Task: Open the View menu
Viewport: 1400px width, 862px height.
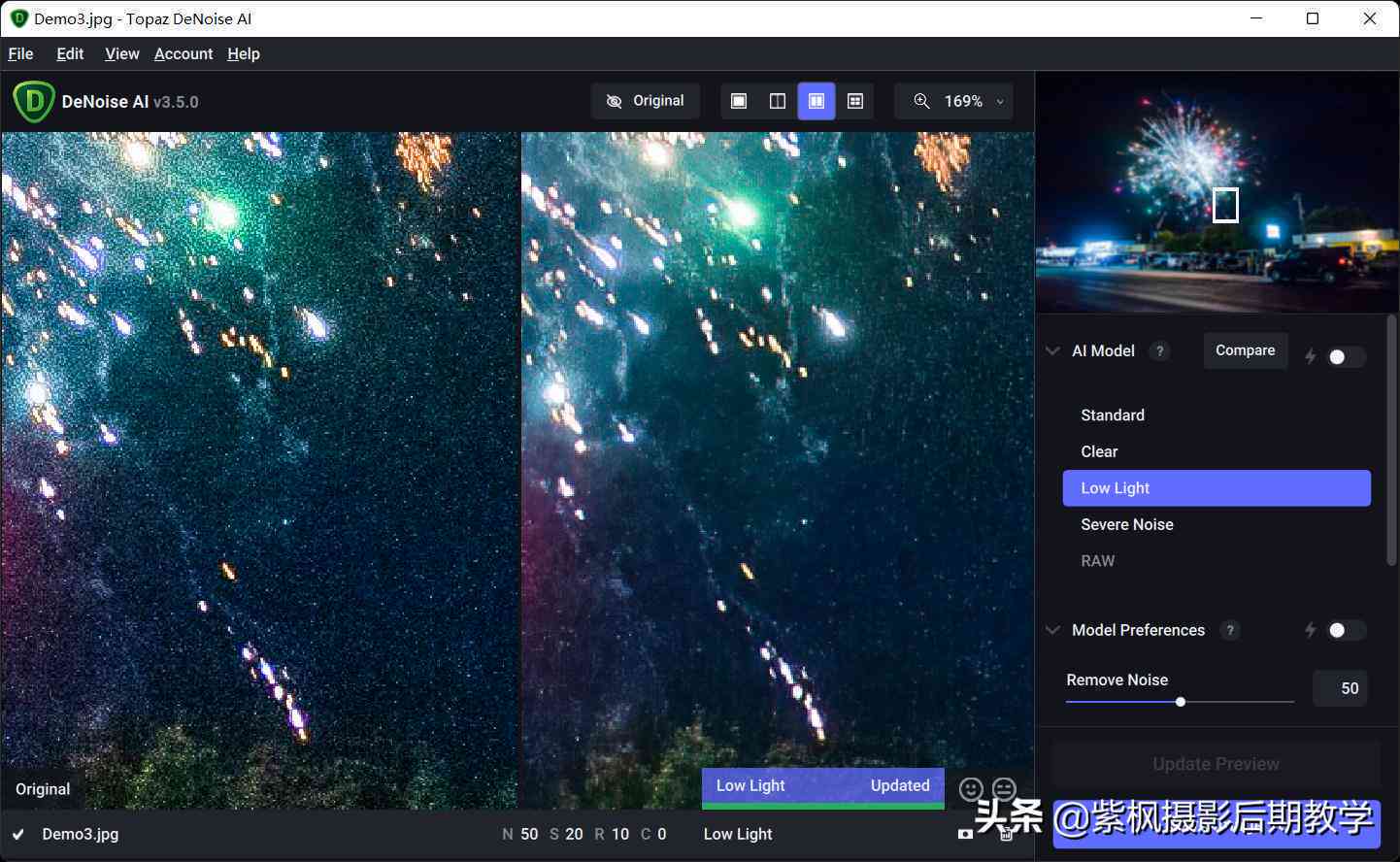Action: point(122,53)
